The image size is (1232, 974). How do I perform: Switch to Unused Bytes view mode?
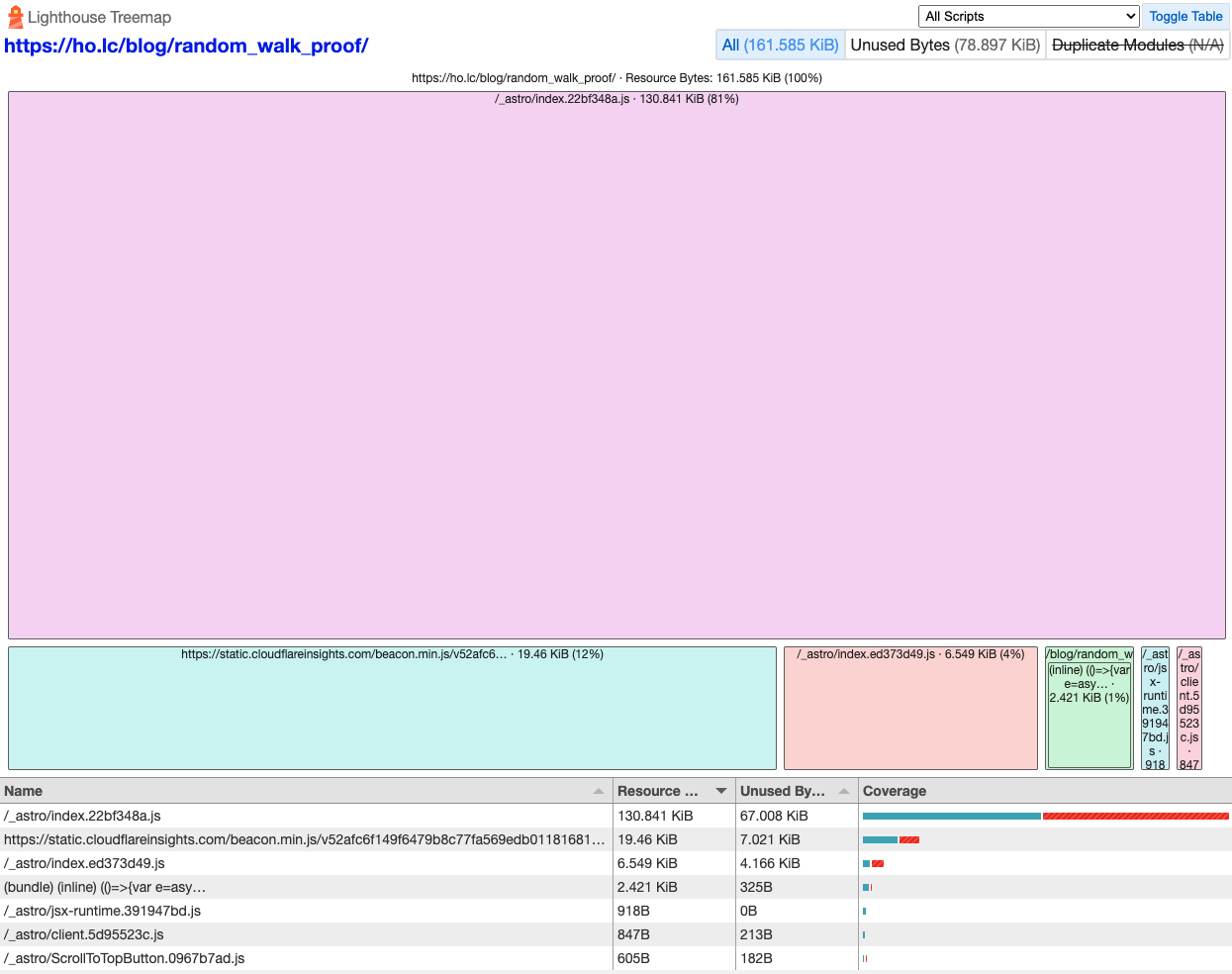coord(944,45)
